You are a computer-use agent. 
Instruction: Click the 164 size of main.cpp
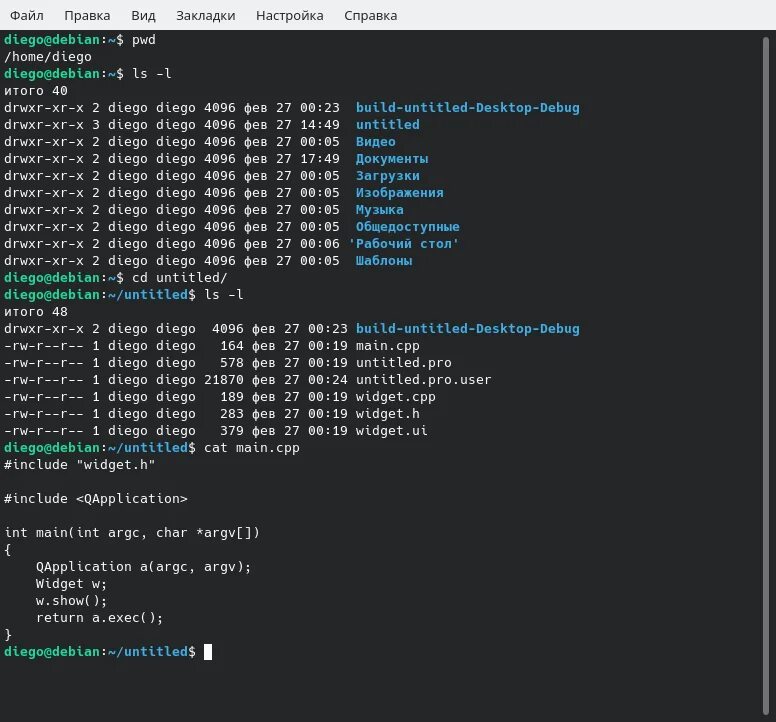coord(232,345)
